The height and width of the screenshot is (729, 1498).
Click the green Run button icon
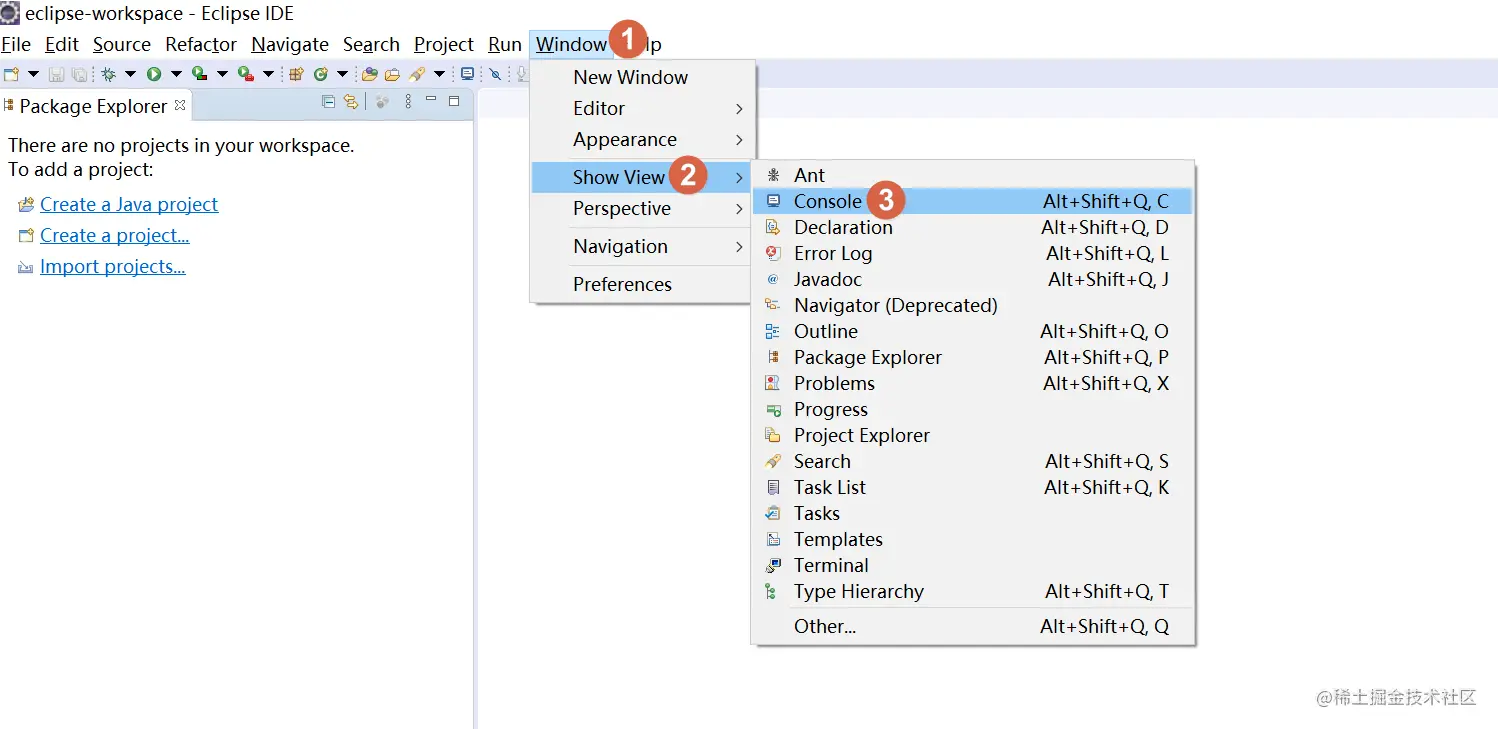(x=154, y=74)
